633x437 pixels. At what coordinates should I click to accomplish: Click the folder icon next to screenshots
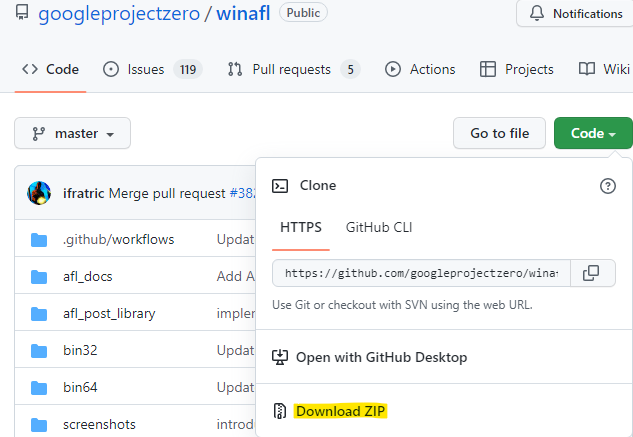coord(39,425)
